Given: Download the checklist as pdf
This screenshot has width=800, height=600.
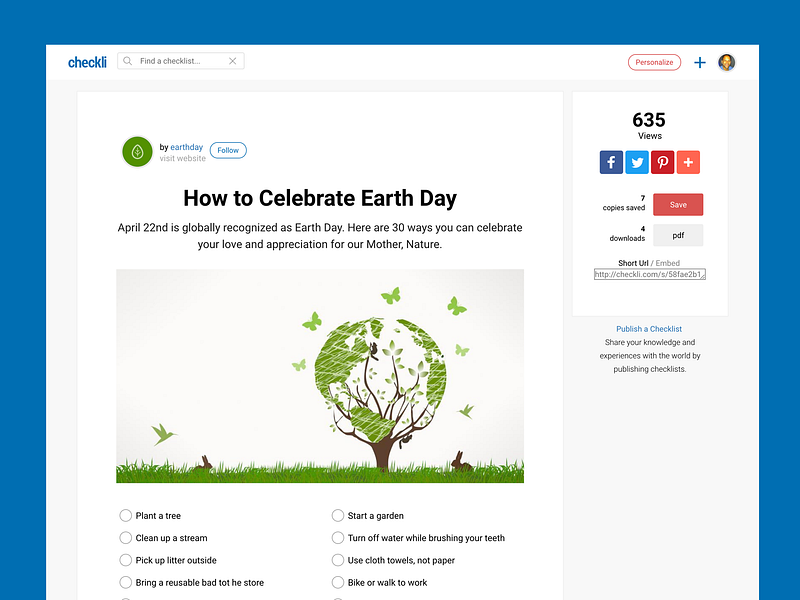Looking at the screenshot, I should point(678,235).
